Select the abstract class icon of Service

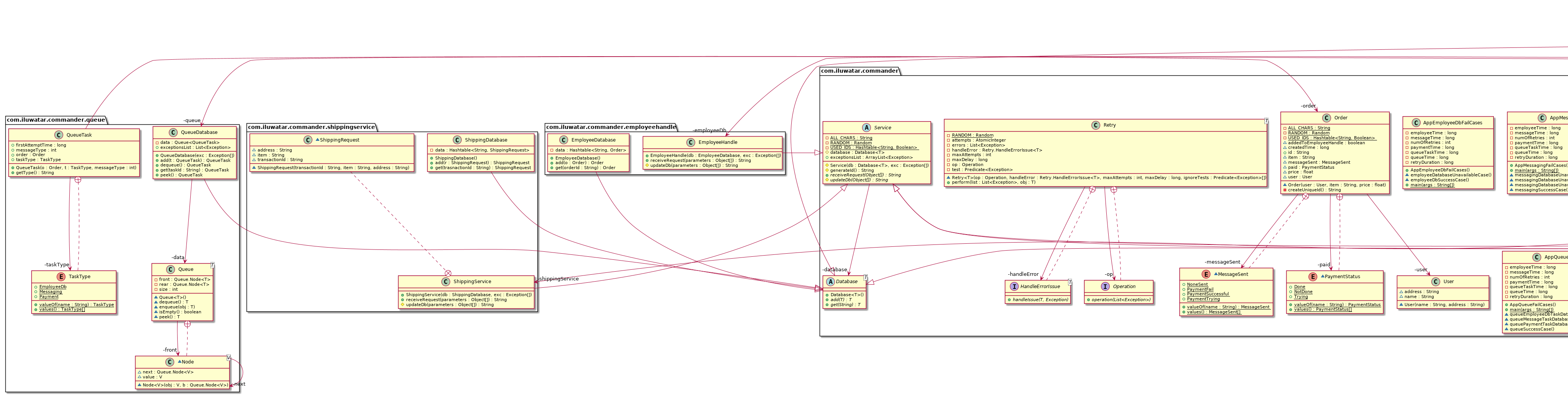point(866,128)
